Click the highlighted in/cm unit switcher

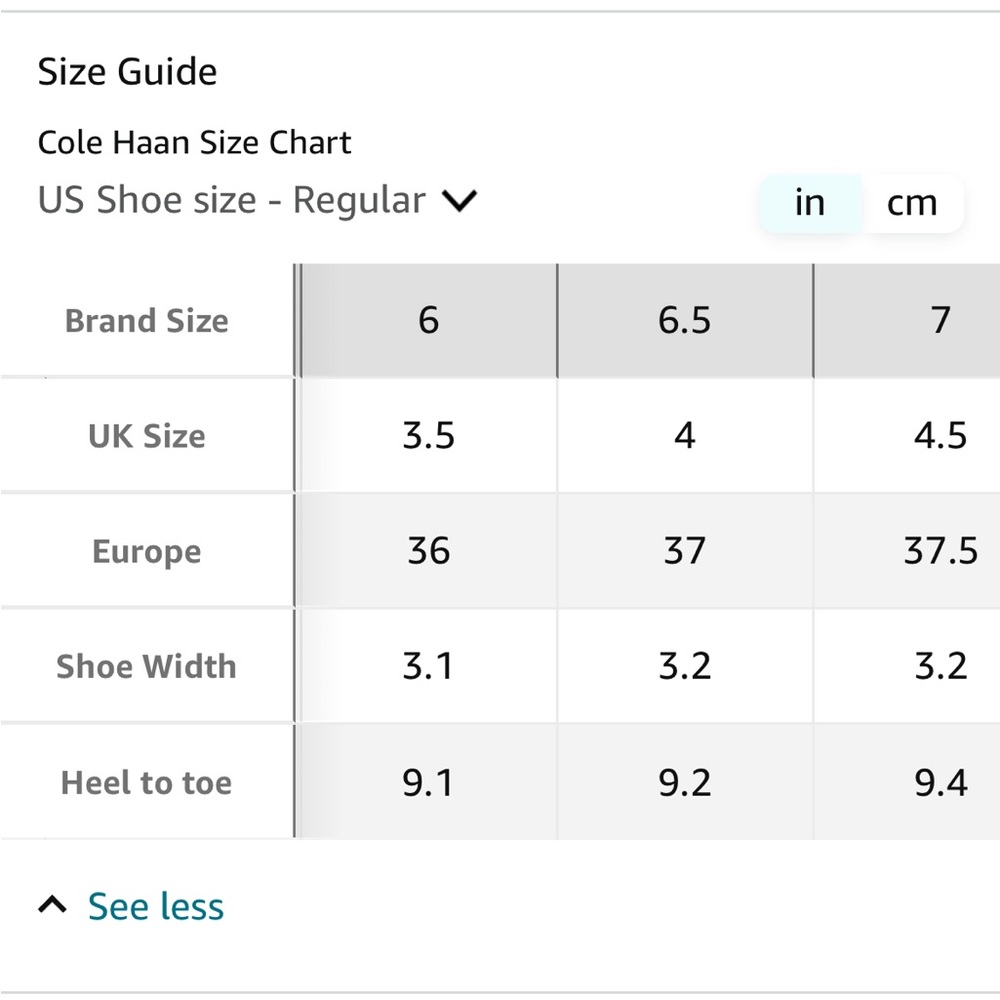(860, 203)
